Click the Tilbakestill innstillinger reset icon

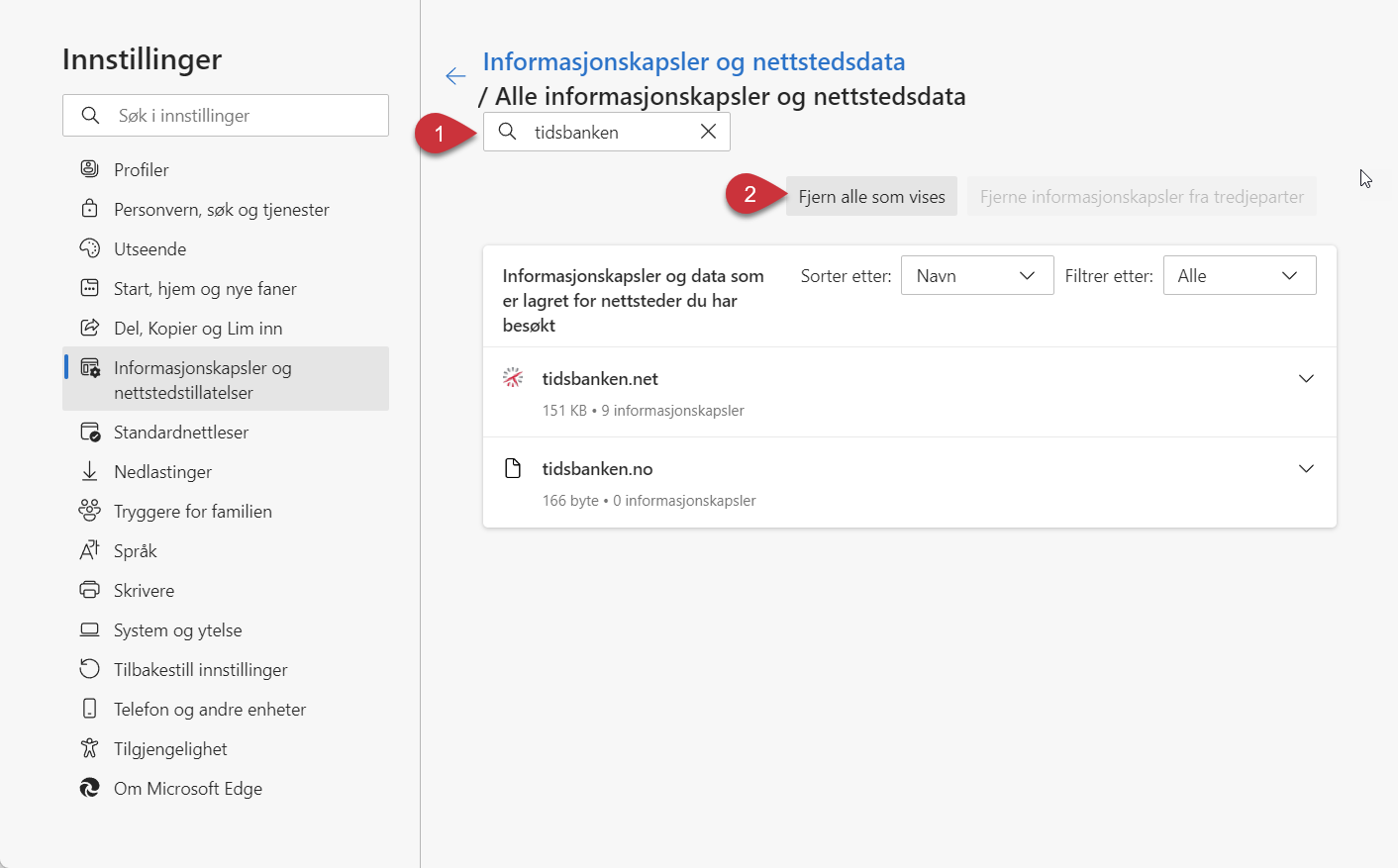tap(89, 669)
